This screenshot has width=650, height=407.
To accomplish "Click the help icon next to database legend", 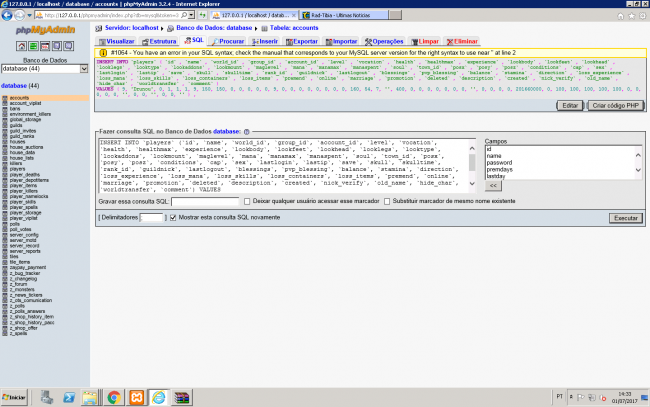I will point(247,132).
